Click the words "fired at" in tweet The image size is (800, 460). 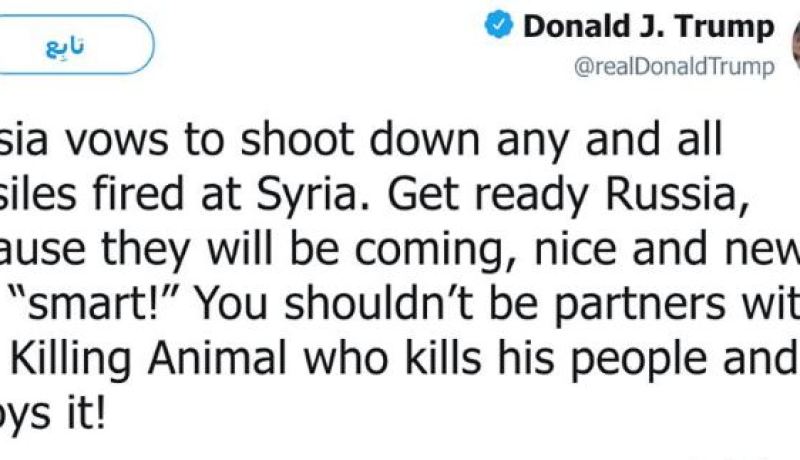pos(166,194)
